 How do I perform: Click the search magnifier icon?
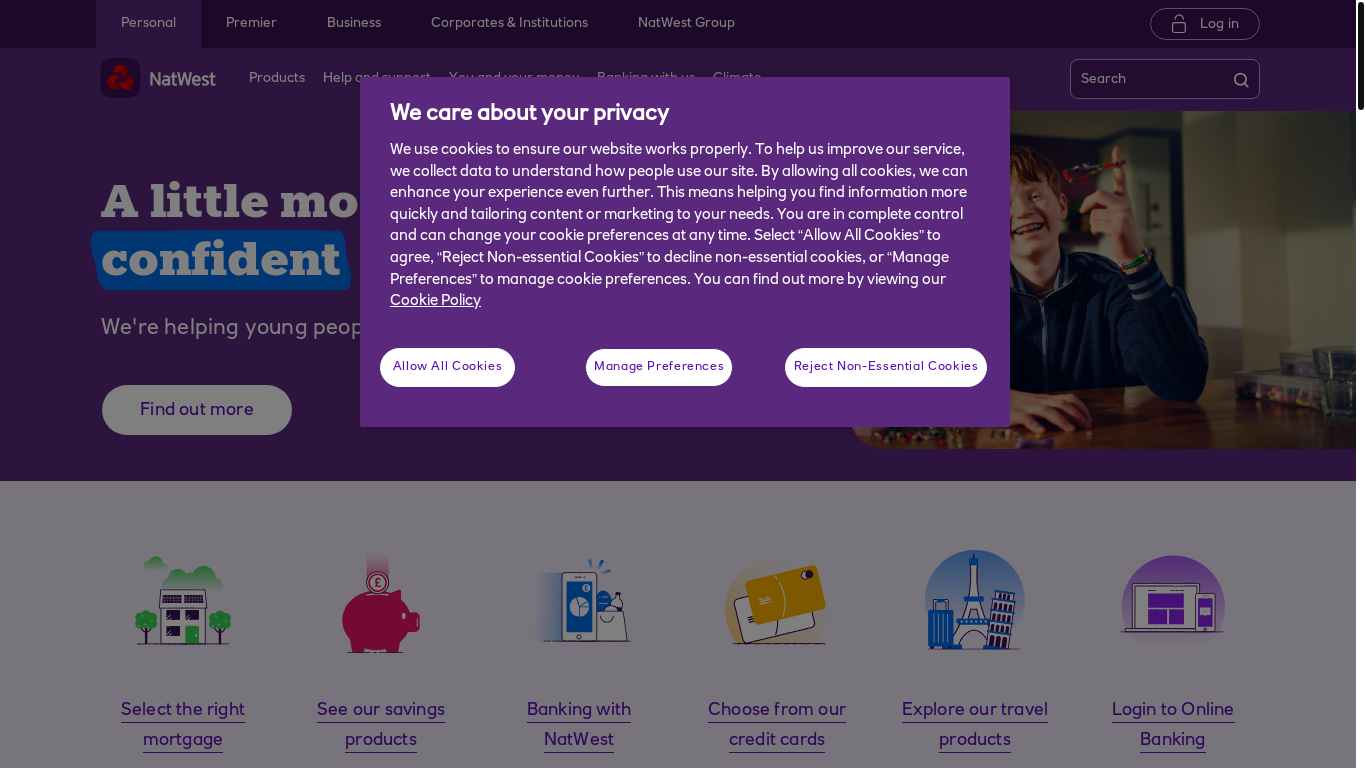[x=1241, y=80]
